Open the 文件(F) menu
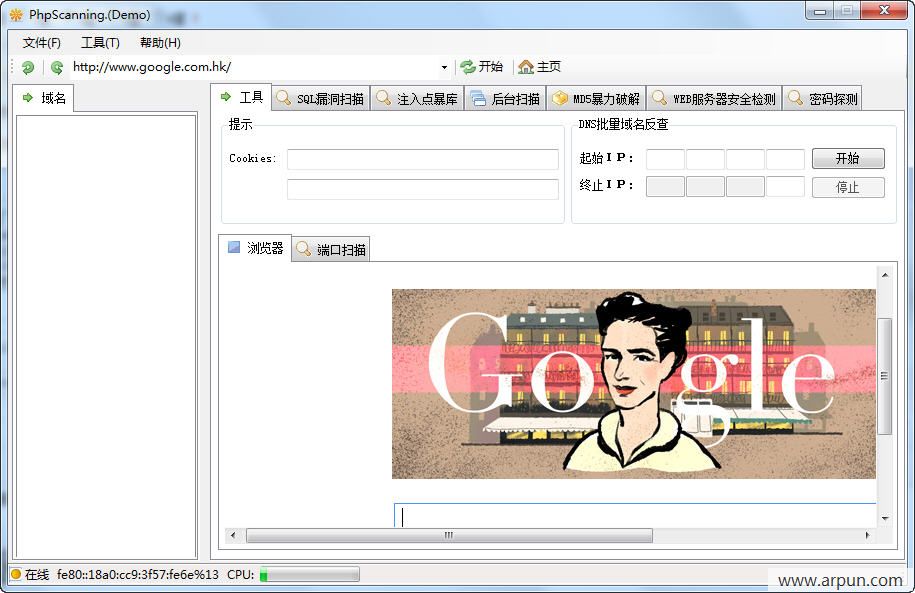The height and width of the screenshot is (593, 915). [x=42, y=43]
